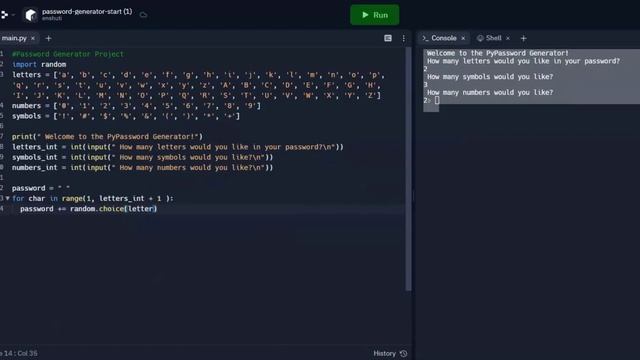Collapse the for loop fold arrow
The height and width of the screenshot is (360, 640).
(x=7, y=198)
